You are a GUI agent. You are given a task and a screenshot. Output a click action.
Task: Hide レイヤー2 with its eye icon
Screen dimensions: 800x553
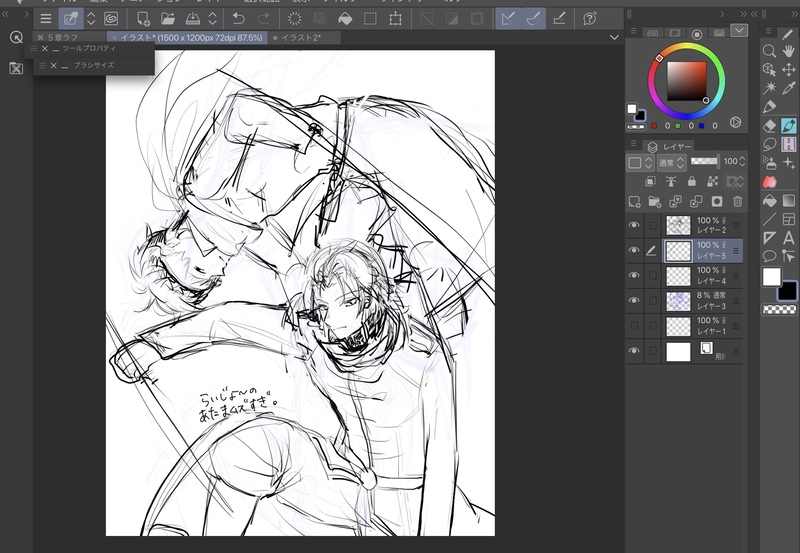coord(633,225)
